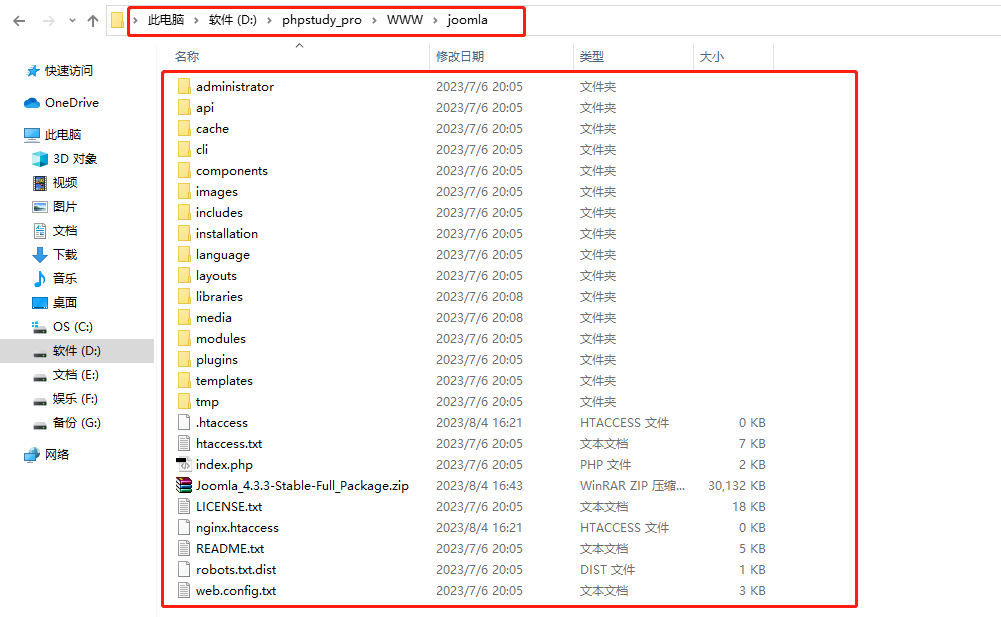
Task: Select 软件 (D:) drive in sidebar
Action: coord(76,351)
